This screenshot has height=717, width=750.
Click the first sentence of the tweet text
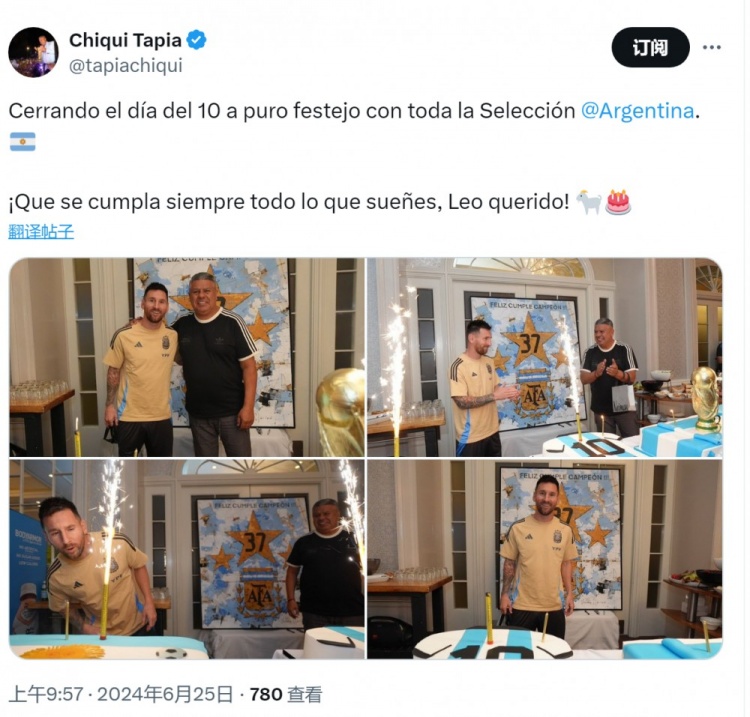[354, 111]
